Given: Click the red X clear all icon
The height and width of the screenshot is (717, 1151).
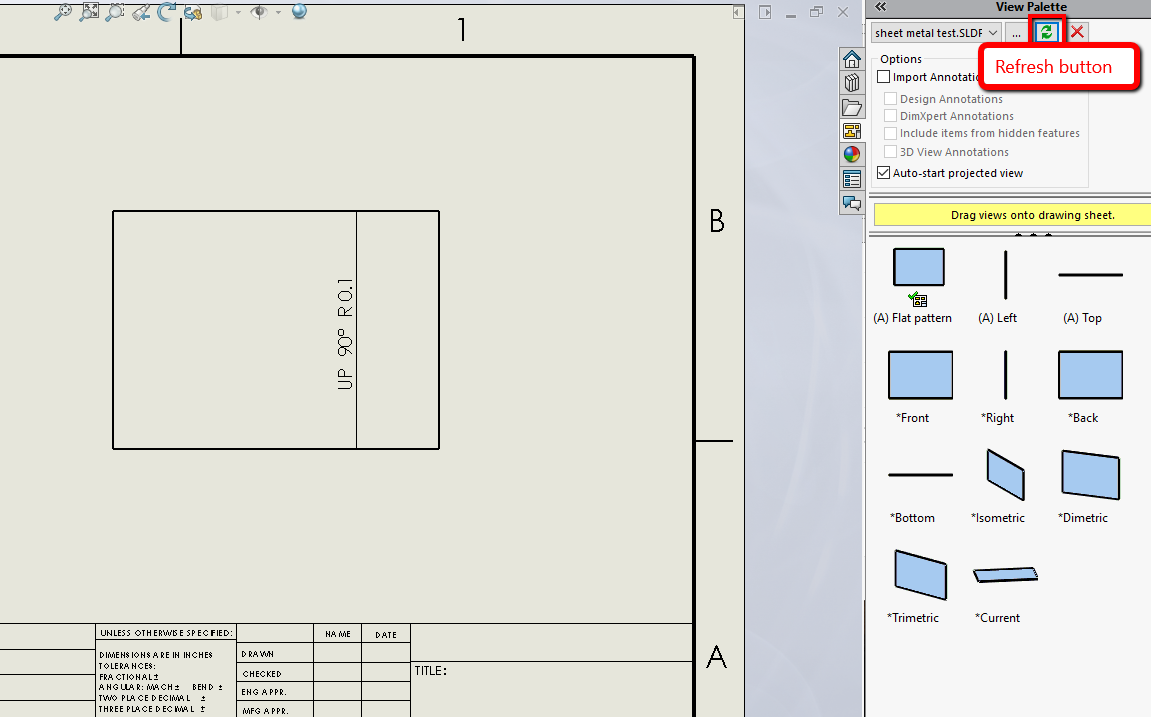Looking at the screenshot, I should pos(1077,32).
